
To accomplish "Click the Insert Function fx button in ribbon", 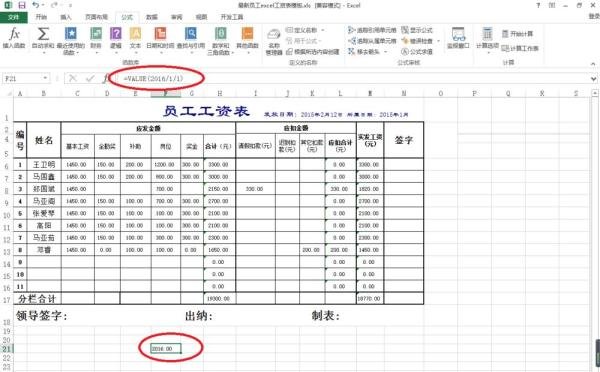I will pyautogui.click(x=14, y=38).
